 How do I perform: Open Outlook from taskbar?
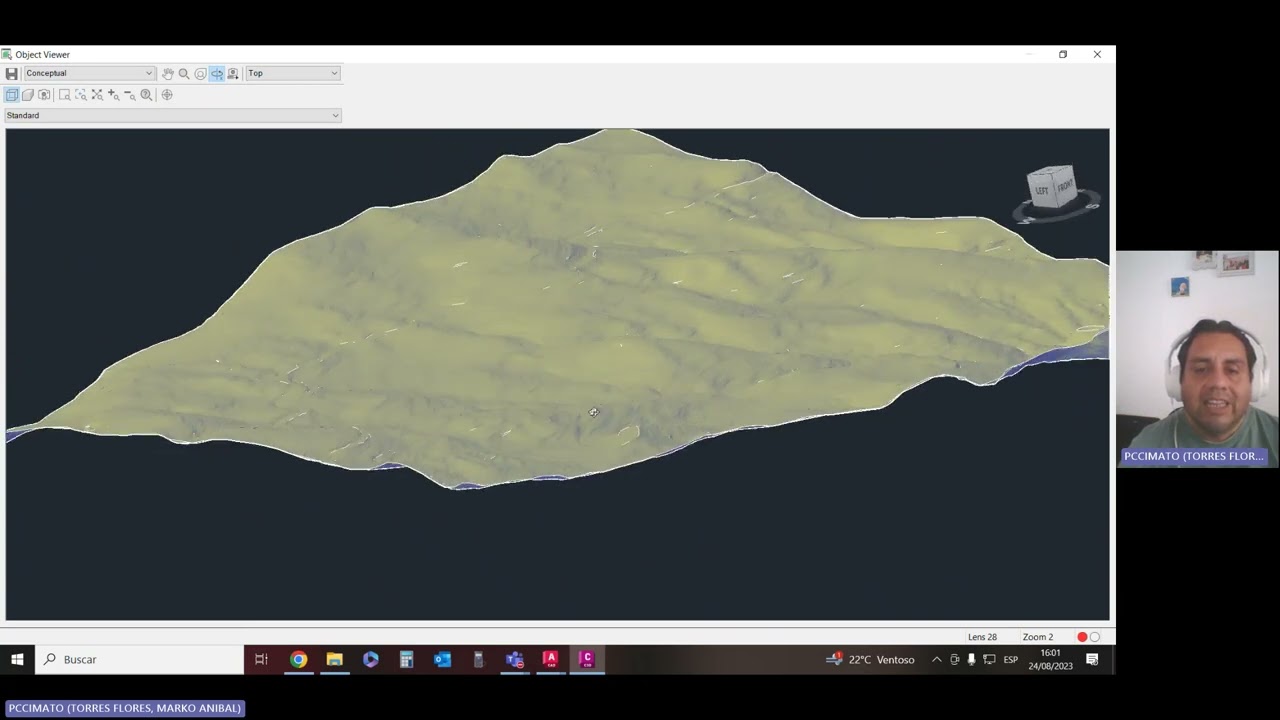point(442,659)
